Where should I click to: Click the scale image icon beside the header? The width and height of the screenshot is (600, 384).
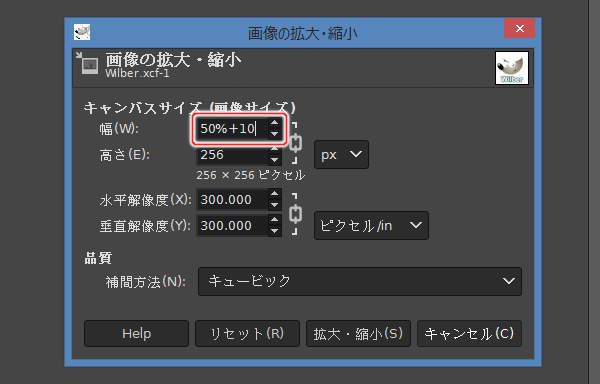point(87,63)
